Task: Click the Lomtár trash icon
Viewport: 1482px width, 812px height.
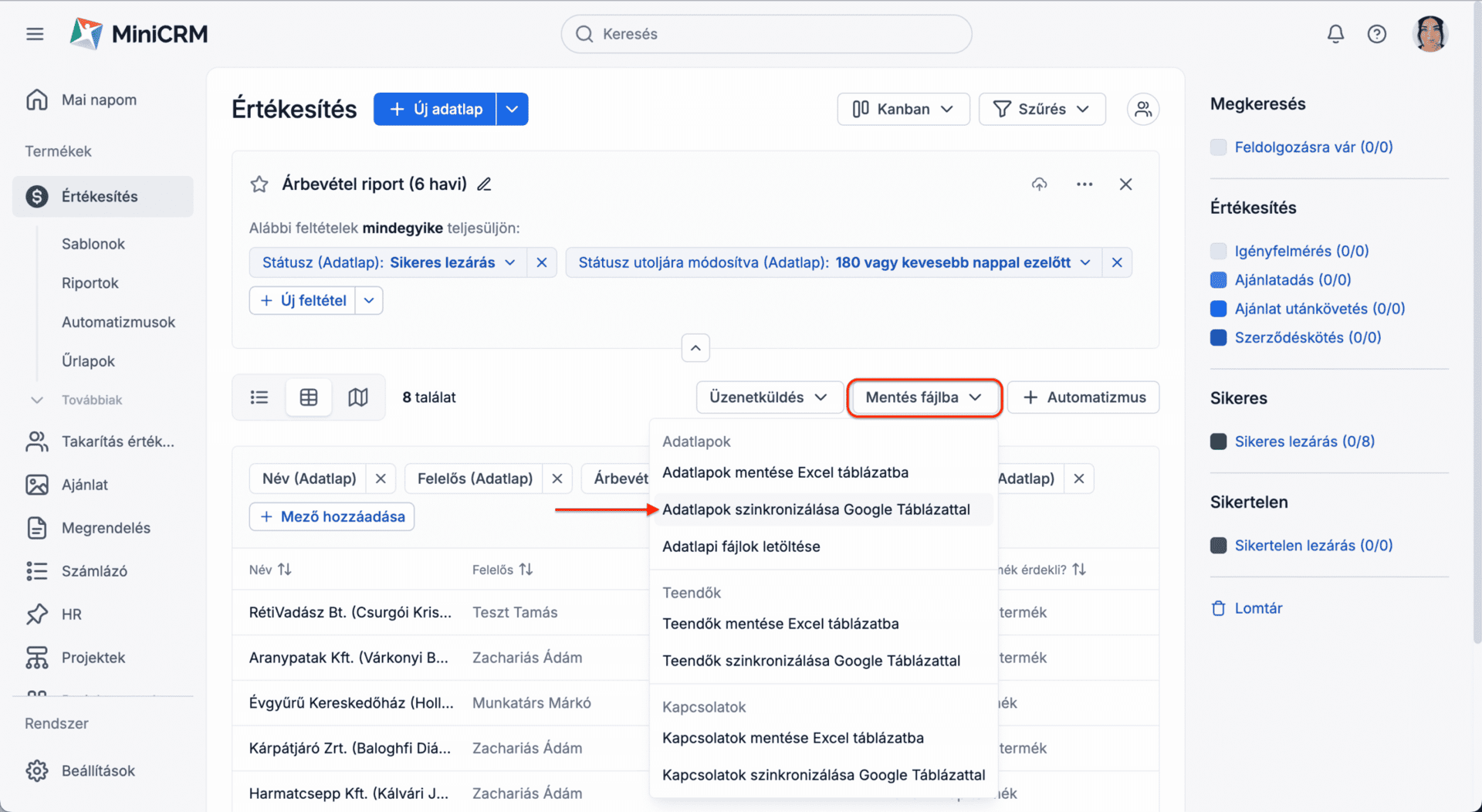Action: pyautogui.click(x=1219, y=608)
